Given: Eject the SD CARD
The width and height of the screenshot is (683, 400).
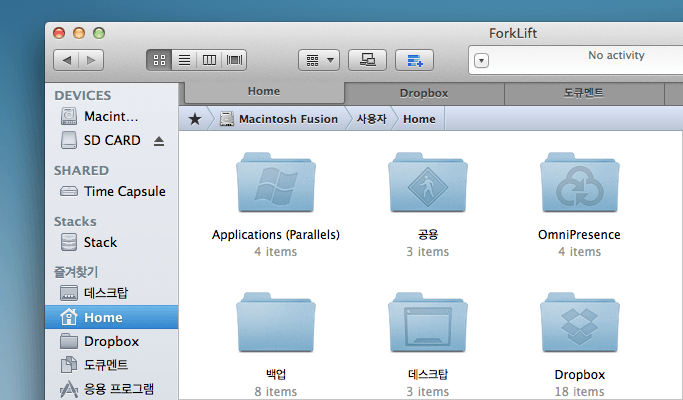Looking at the screenshot, I should (x=159, y=141).
